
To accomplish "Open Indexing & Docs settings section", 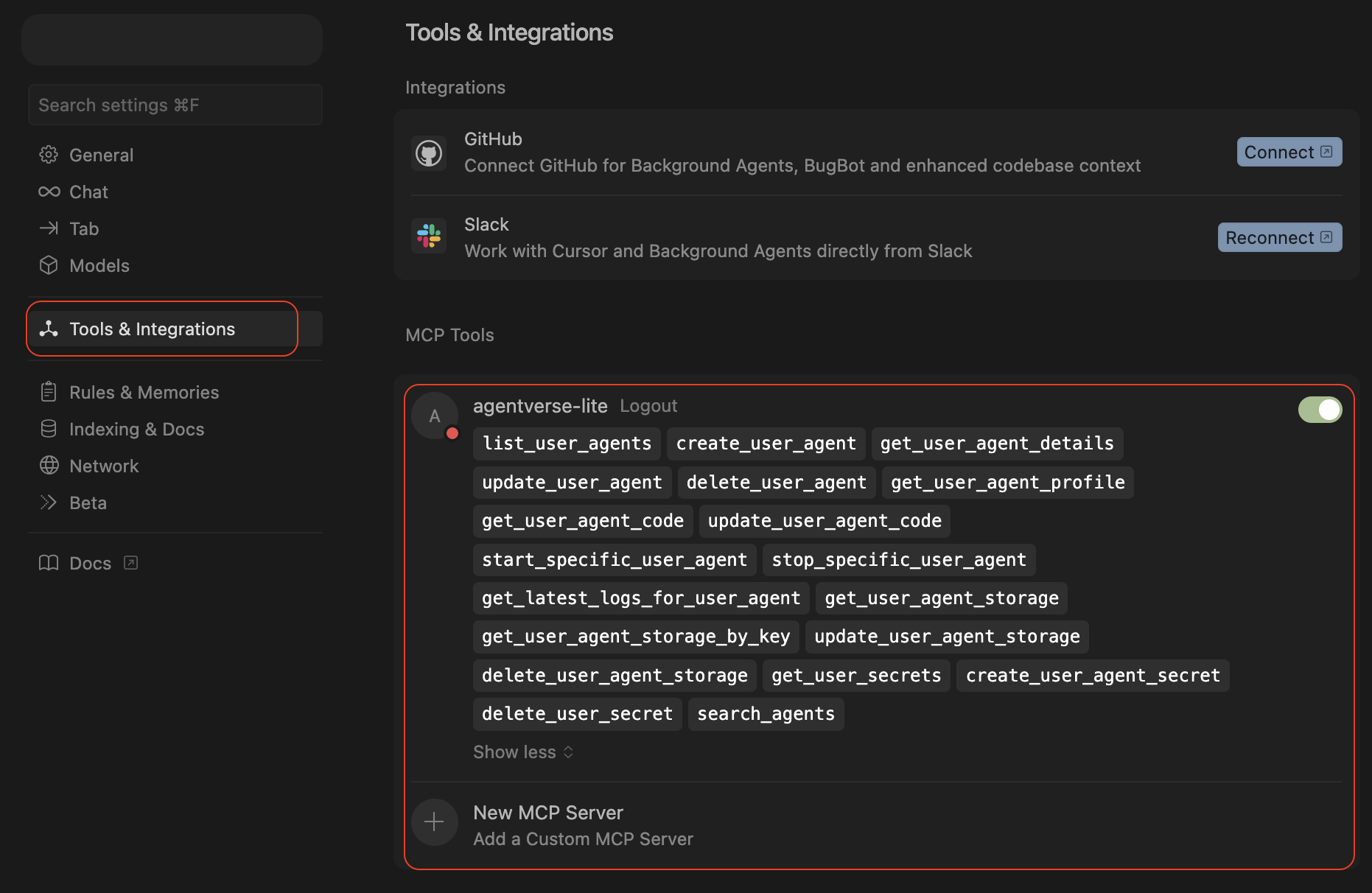I will pyautogui.click(x=136, y=429).
